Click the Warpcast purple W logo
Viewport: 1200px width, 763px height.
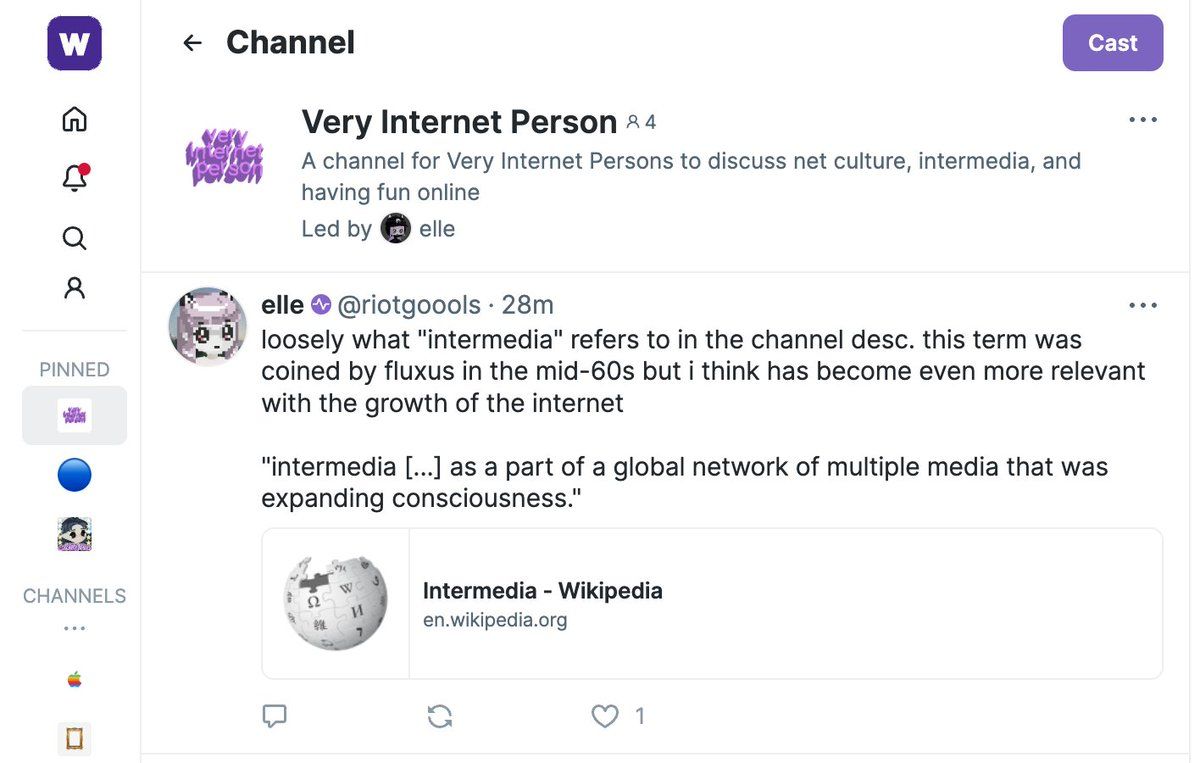[x=74, y=43]
